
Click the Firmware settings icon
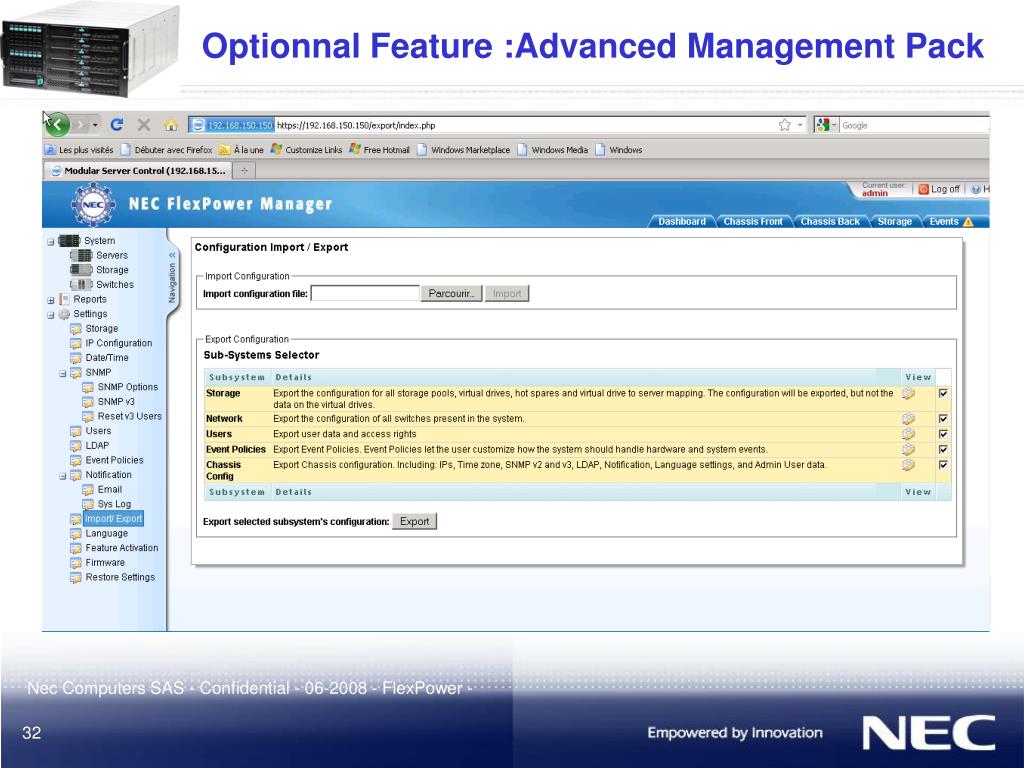(76, 563)
